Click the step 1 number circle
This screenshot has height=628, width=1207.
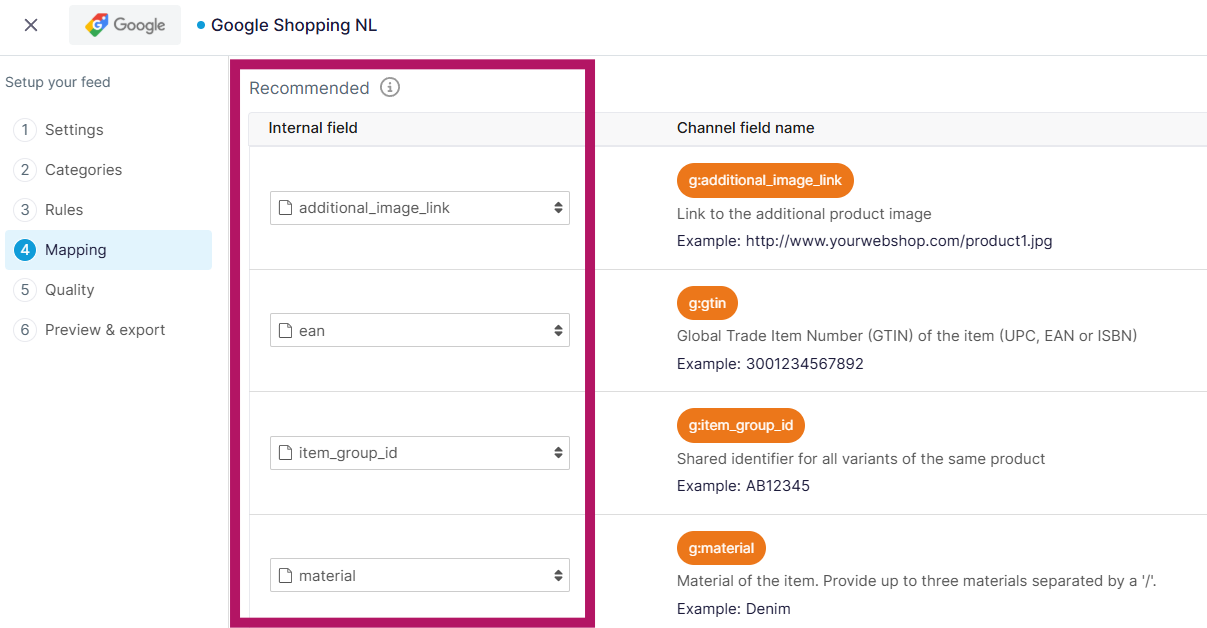[25, 130]
